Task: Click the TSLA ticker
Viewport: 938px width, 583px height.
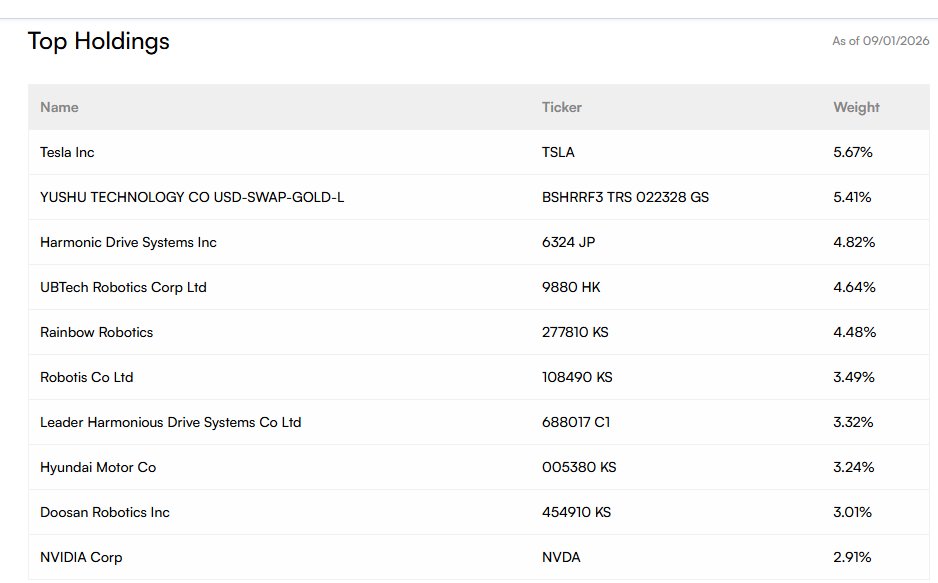Action: [x=558, y=152]
